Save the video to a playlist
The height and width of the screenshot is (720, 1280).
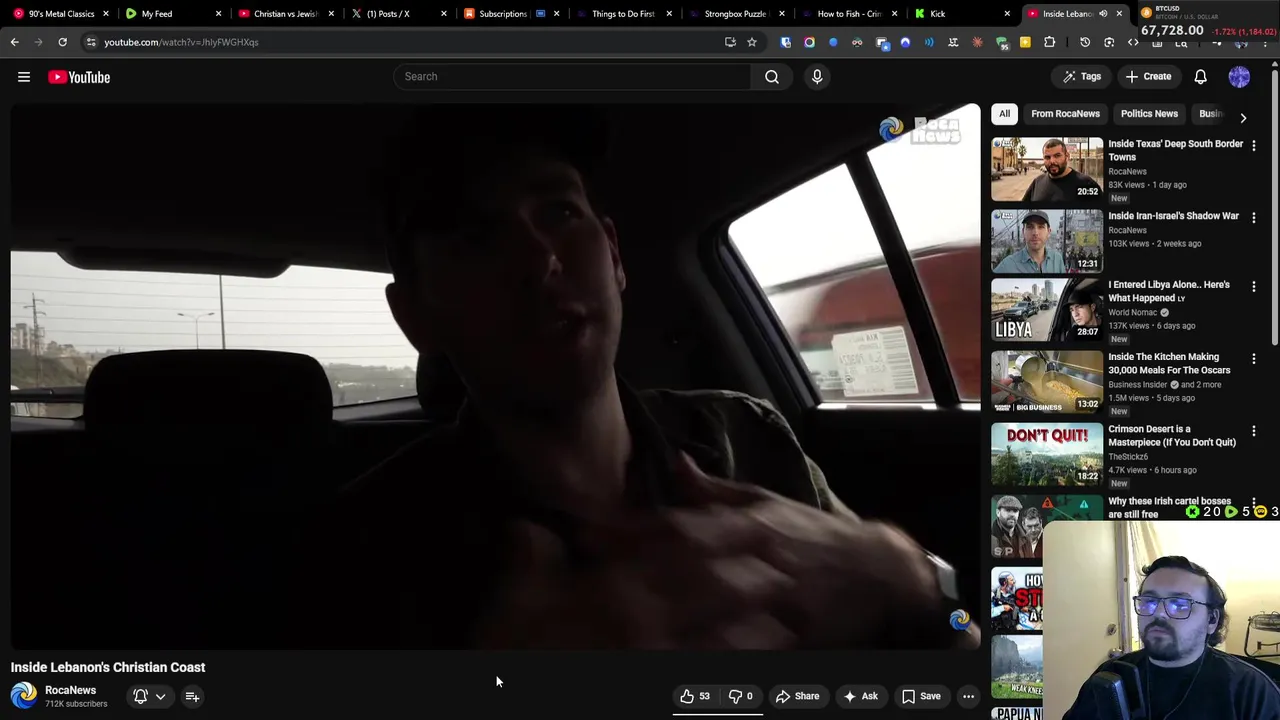[921, 696]
